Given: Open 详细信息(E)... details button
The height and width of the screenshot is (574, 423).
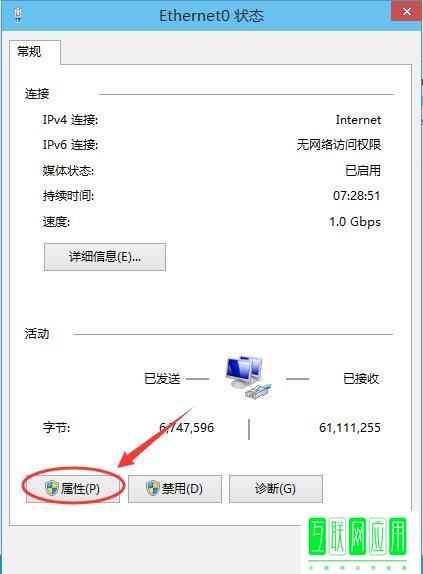Looking at the screenshot, I should click(x=105, y=257).
